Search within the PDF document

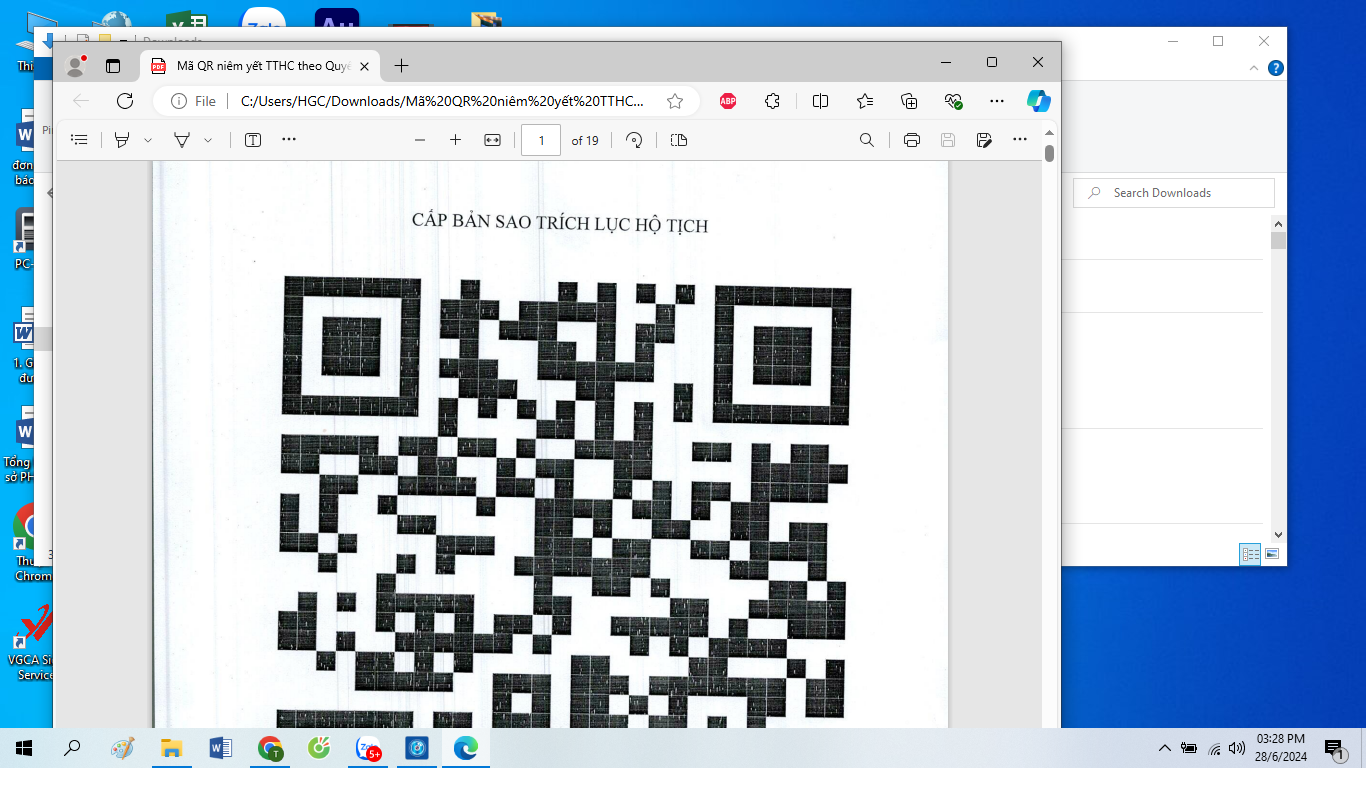click(867, 140)
